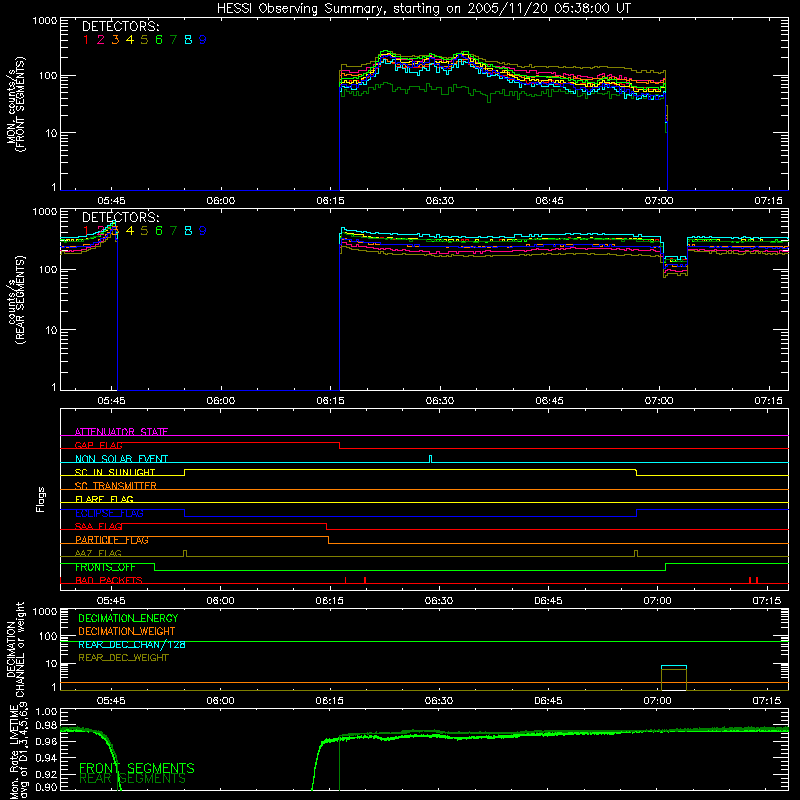Viewport: 800px width, 800px height.
Task: Select detector 6 legend in rear segments panel
Action: (159, 231)
